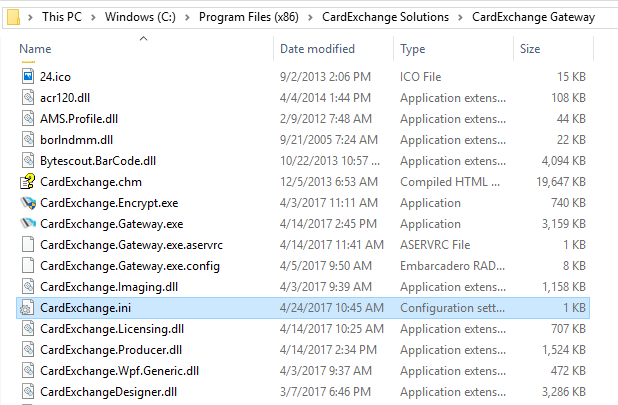Screen dimensions: 618x405
Task: Go to CardExchange Solutions breadcrumb
Action: point(385,17)
